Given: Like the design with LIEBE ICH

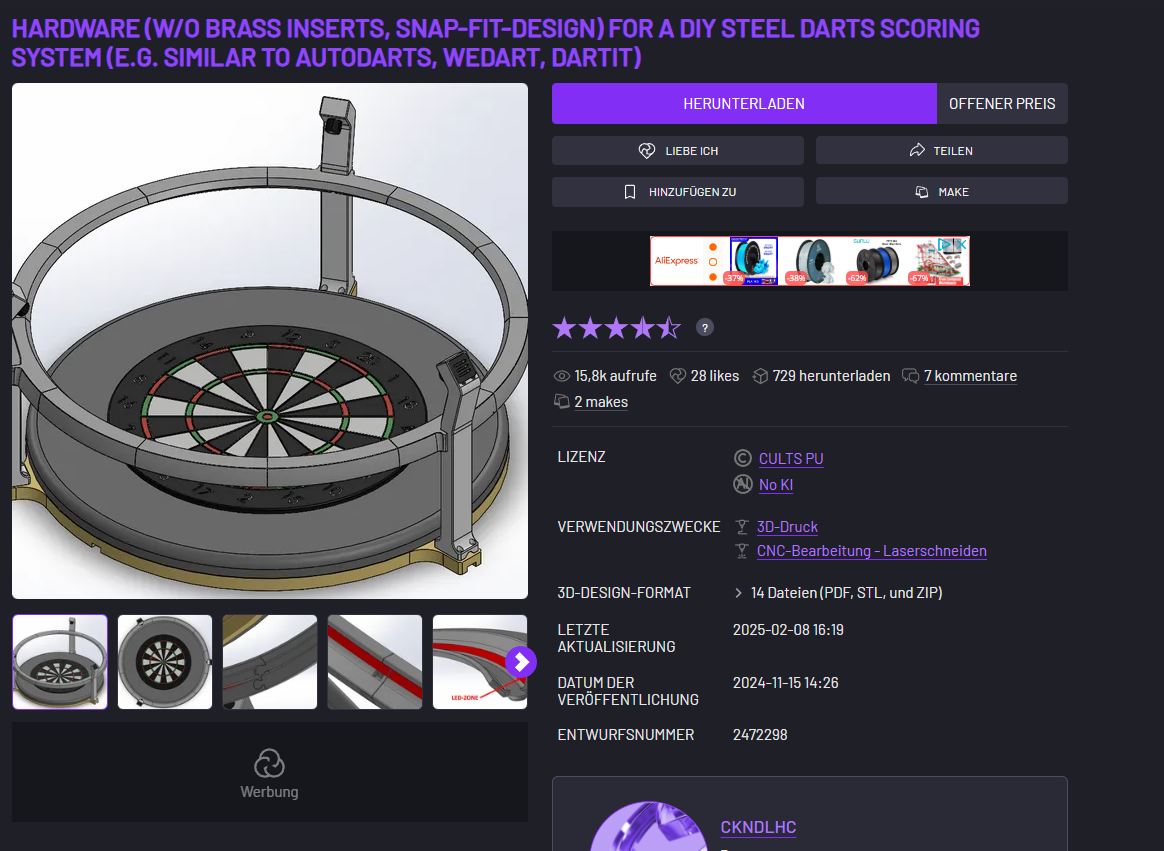Looking at the screenshot, I should pos(678,151).
